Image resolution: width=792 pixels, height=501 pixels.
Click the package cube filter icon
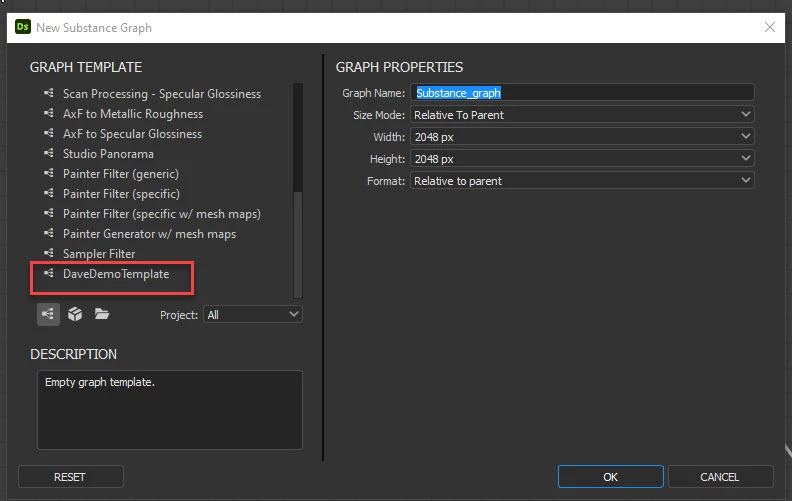coord(75,314)
